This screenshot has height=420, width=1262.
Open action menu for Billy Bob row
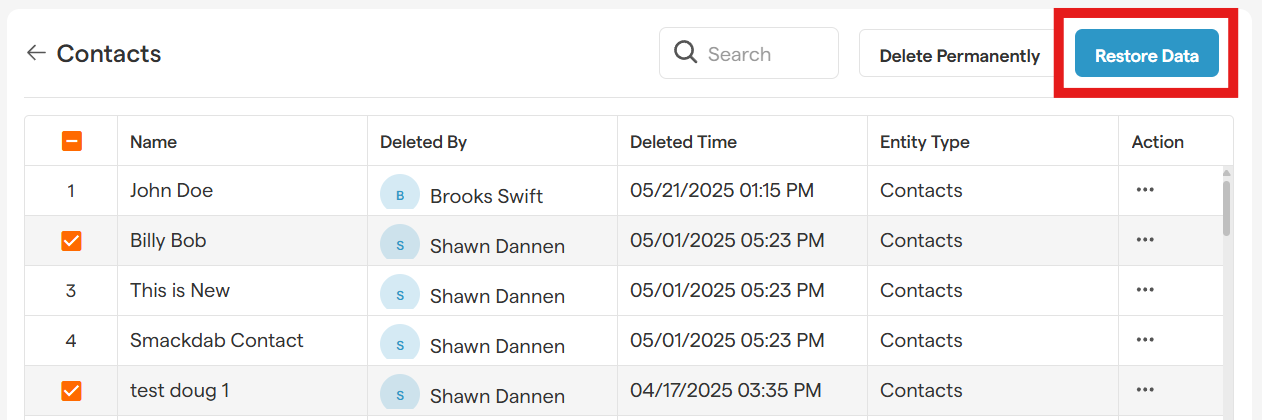pos(1145,240)
